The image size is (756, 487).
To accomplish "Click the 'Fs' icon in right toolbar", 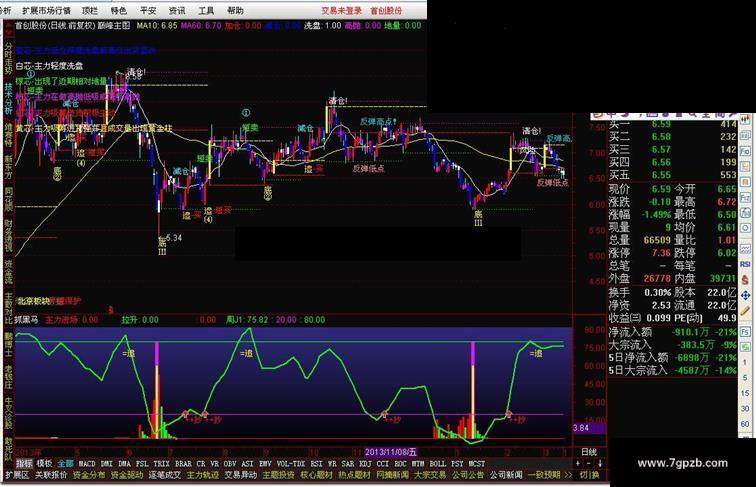I will pos(745,332).
